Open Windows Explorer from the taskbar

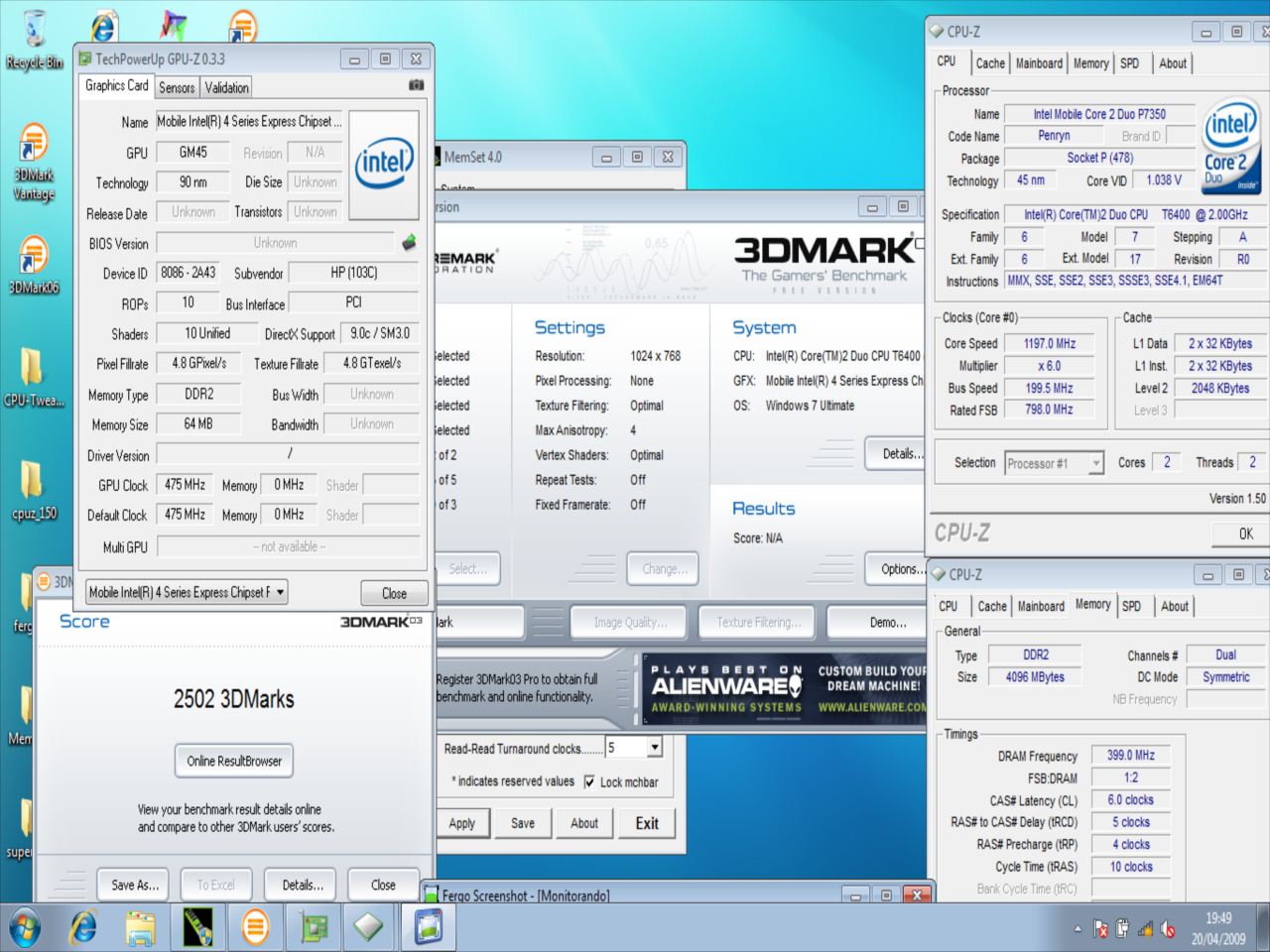coord(140,928)
